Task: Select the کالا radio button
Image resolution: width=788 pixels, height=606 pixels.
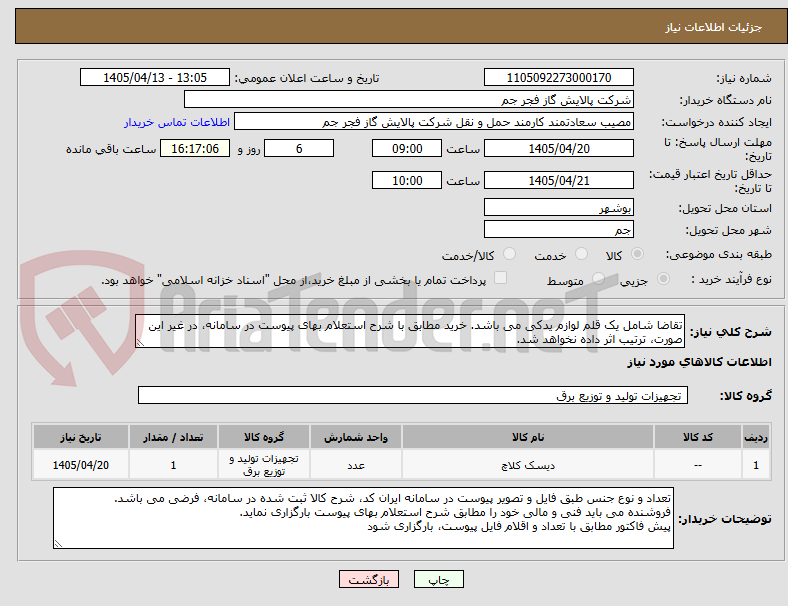Action: tap(637, 254)
